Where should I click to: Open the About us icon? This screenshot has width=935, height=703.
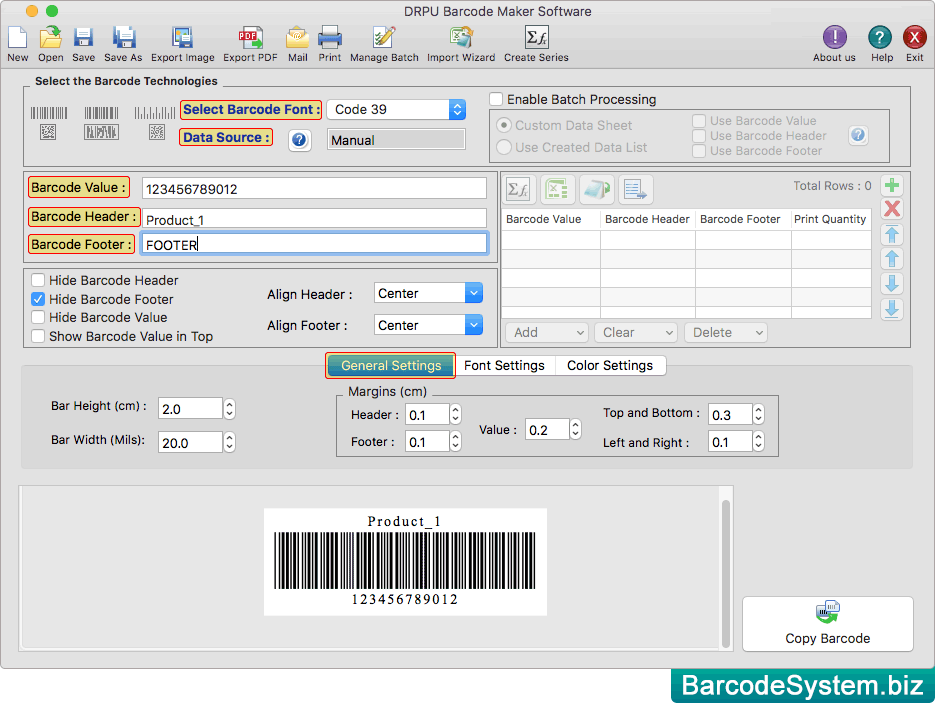(x=834, y=38)
